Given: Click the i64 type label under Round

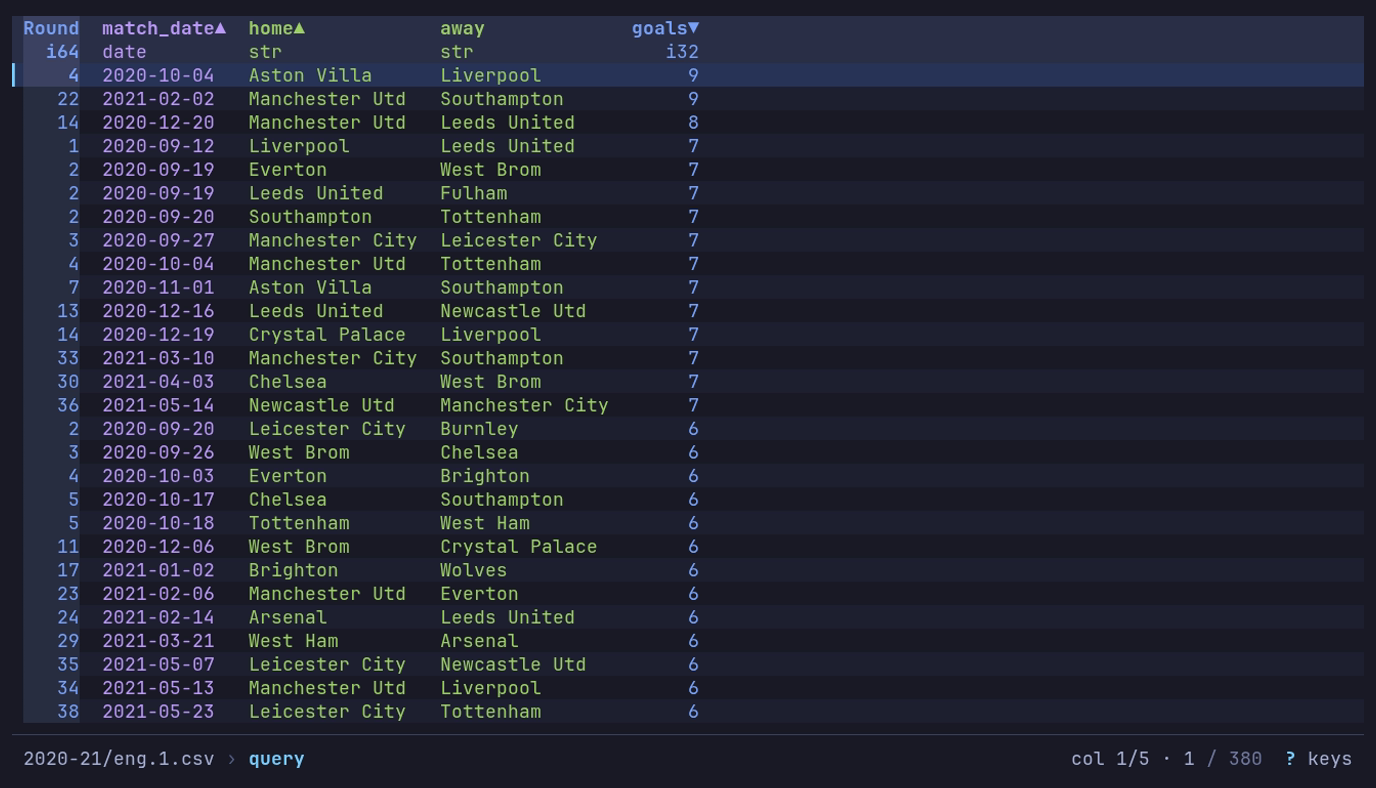Looking at the screenshot, I should point(62,52).
